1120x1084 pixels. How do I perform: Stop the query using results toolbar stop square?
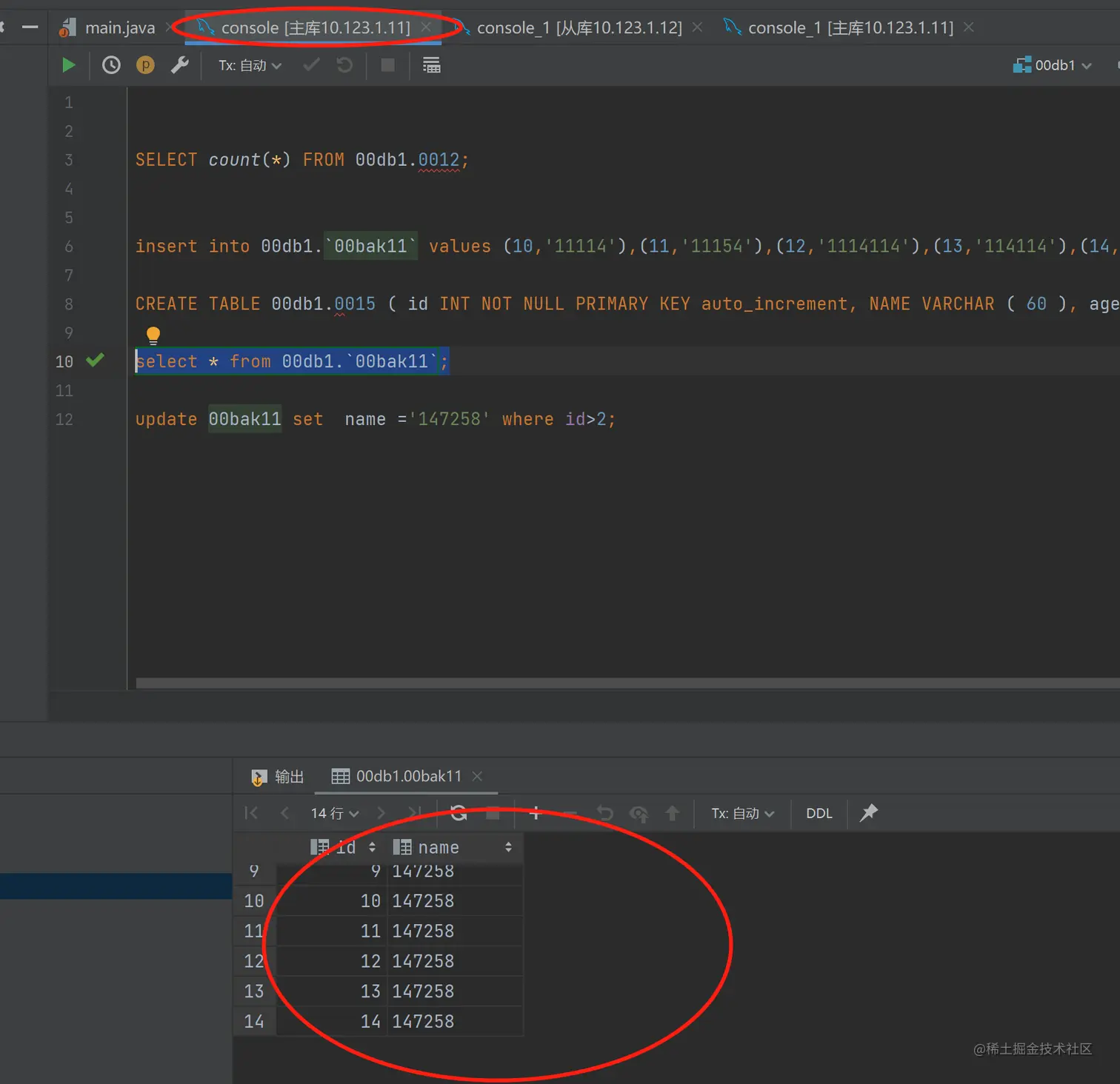pyautogui.click(x=493, y=813)
